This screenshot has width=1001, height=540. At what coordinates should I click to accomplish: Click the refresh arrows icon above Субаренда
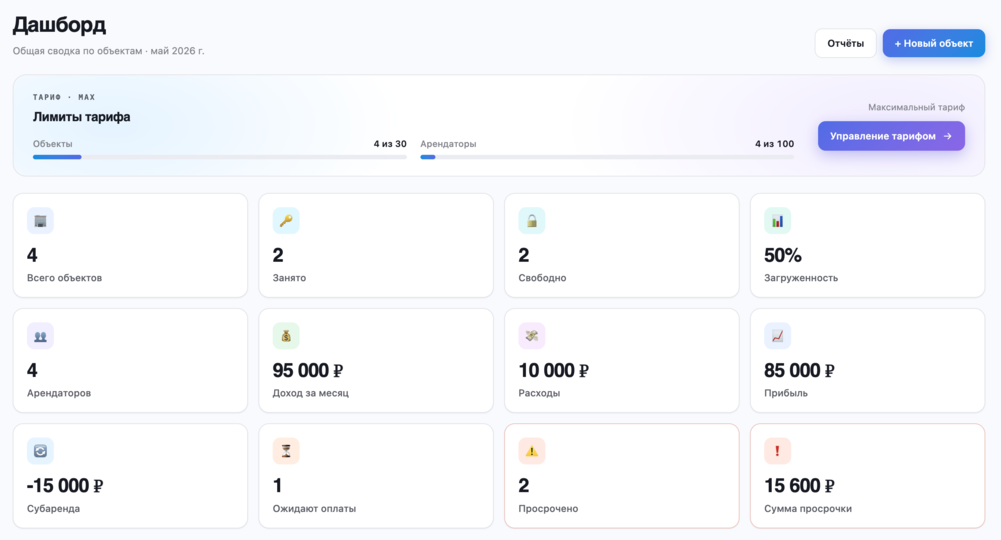click(40, 451)
